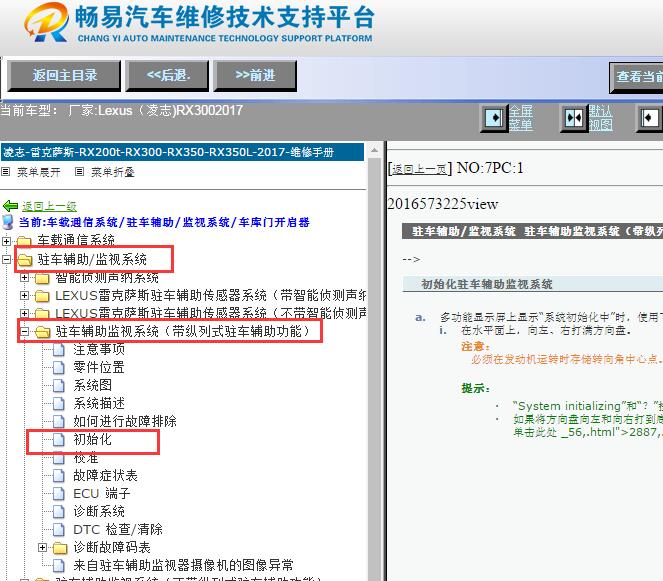The image size is (663, 581).
Task: Click the document icon beside 系统图
Action: 59,386
